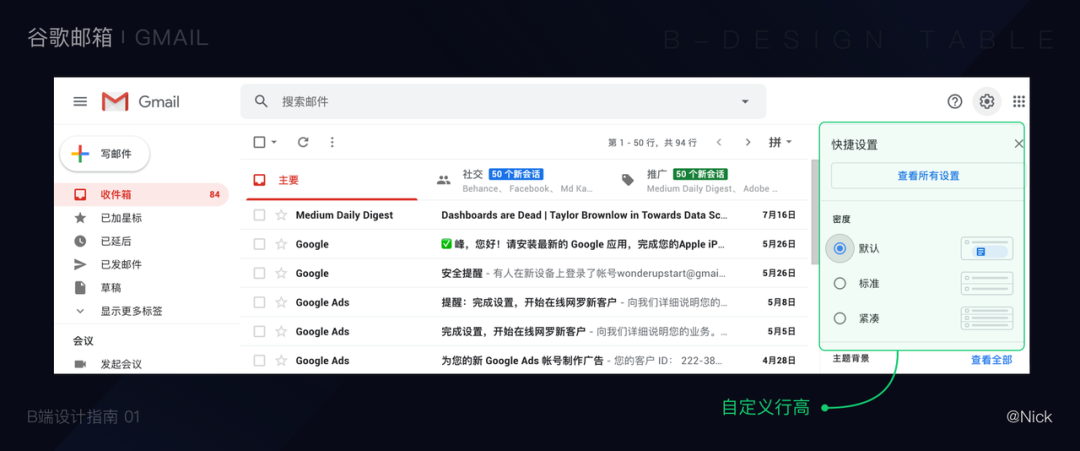Click the 查看全部 themes link
Screen dimensions: 1080x451
click(991, 359)
